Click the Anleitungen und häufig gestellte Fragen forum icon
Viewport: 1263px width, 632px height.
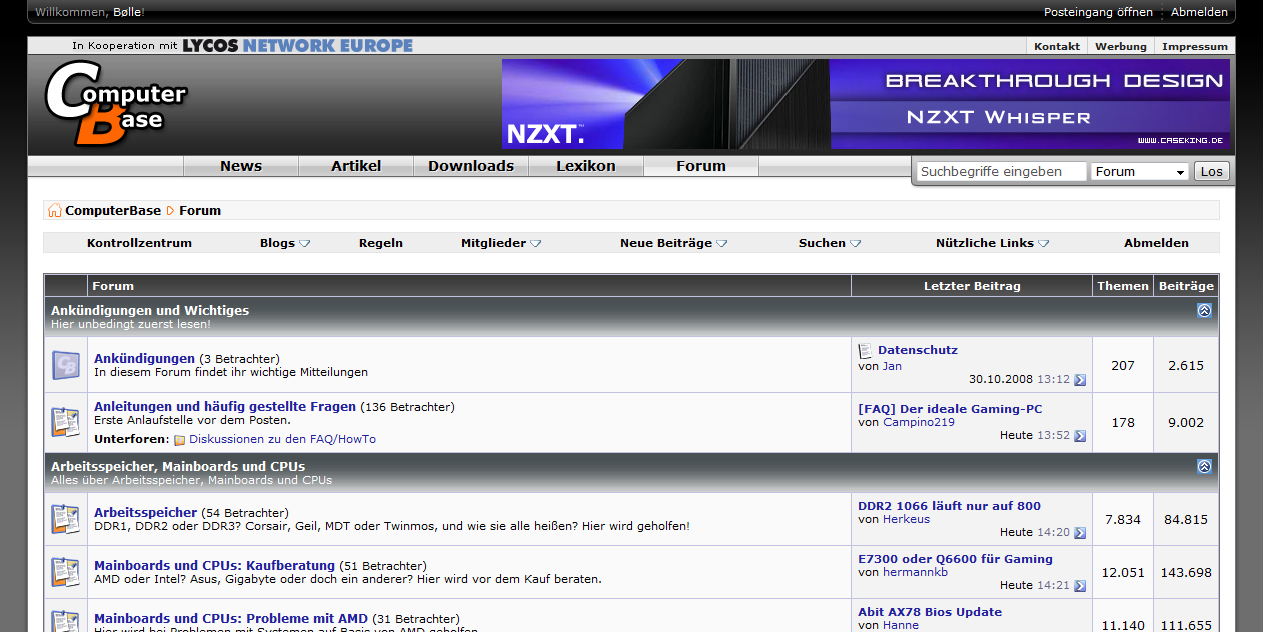tap(66, 422)
